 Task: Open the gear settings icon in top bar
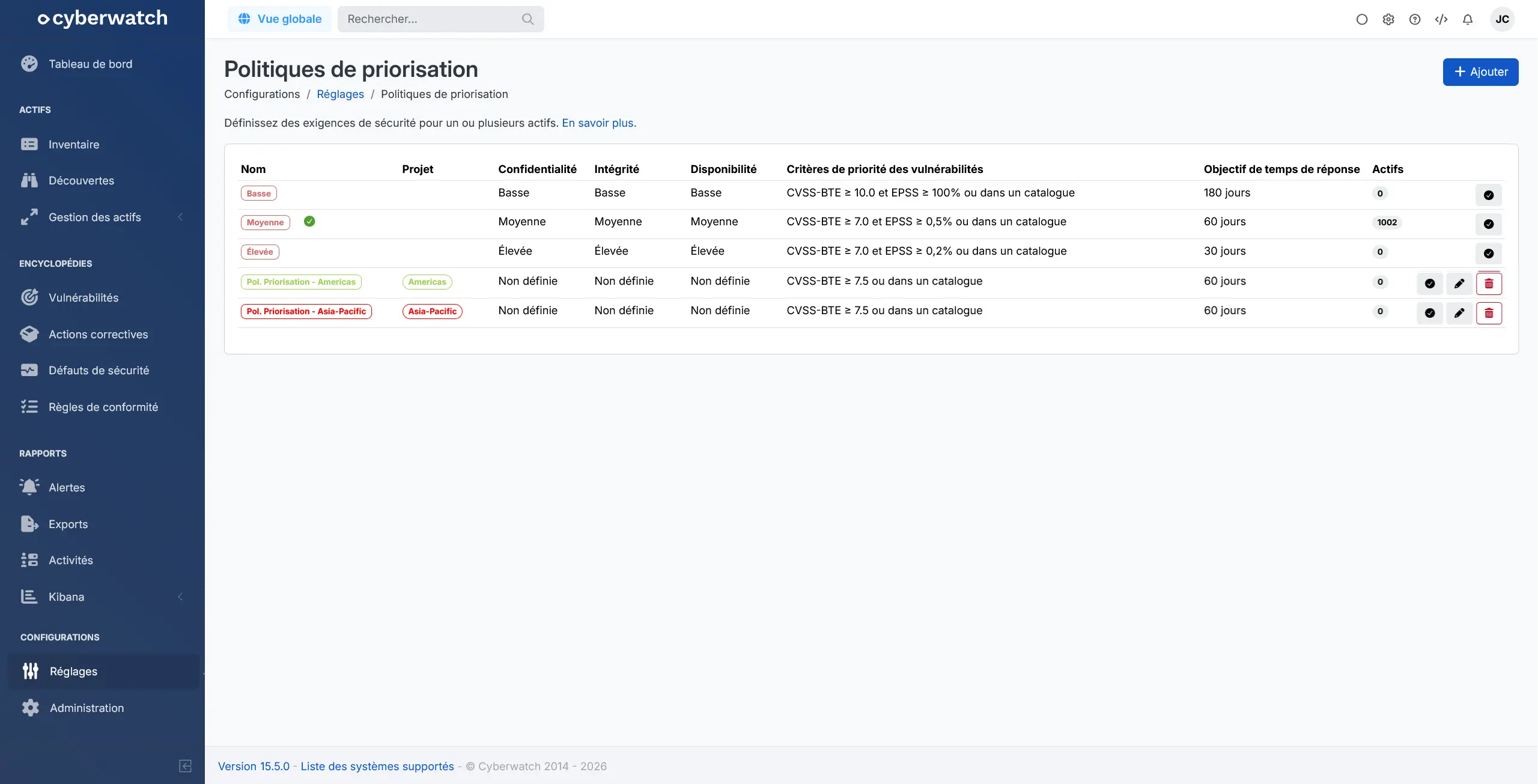tap(1388, 19)
